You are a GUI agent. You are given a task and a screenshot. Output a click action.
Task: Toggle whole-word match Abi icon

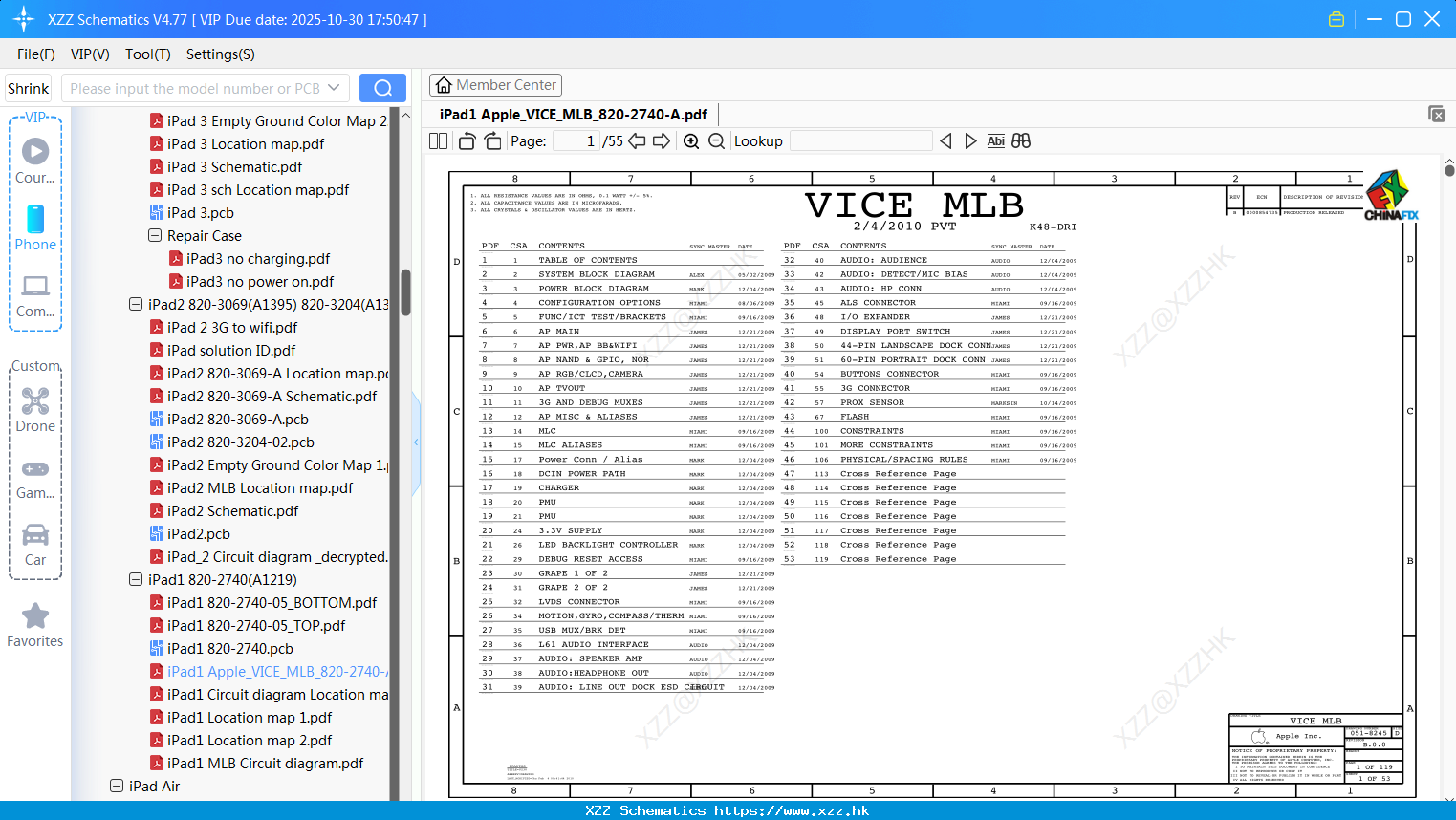click(x=995, y=140)
